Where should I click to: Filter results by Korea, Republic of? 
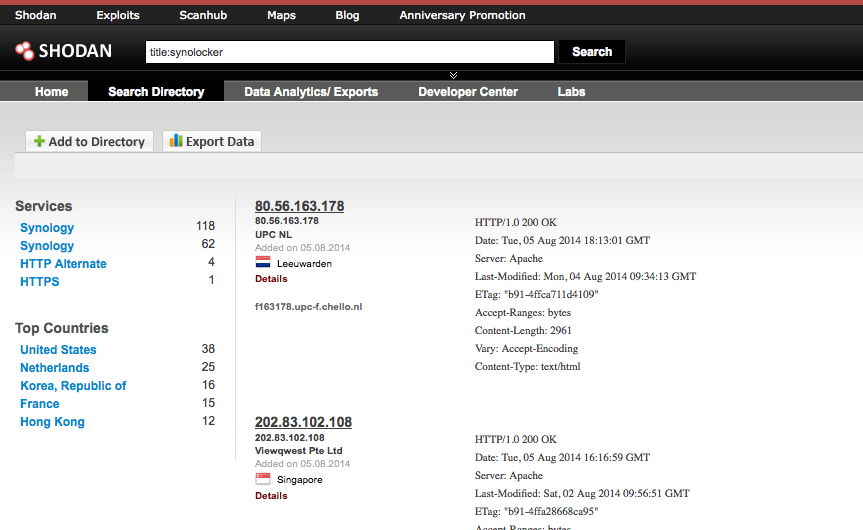(73, 386)
